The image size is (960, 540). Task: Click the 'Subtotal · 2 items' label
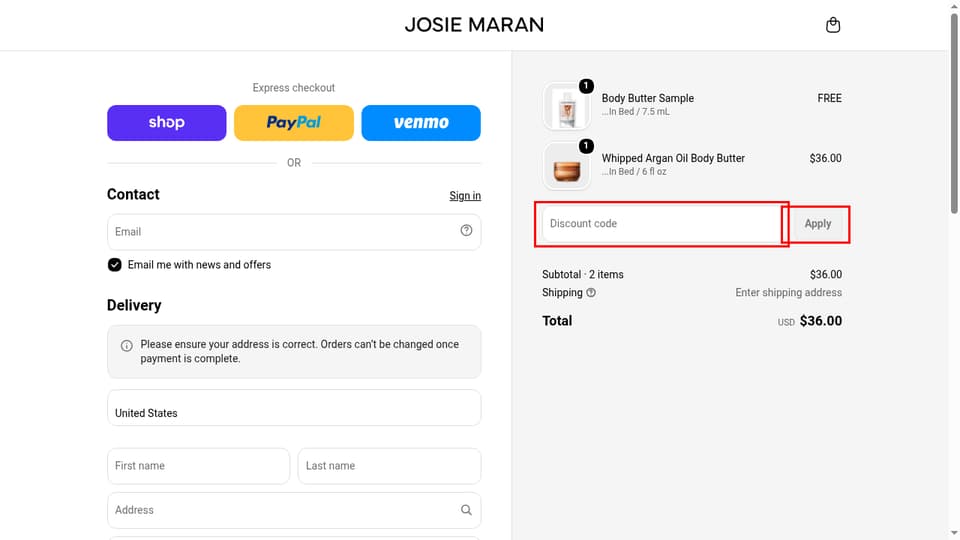pos(583,274)
